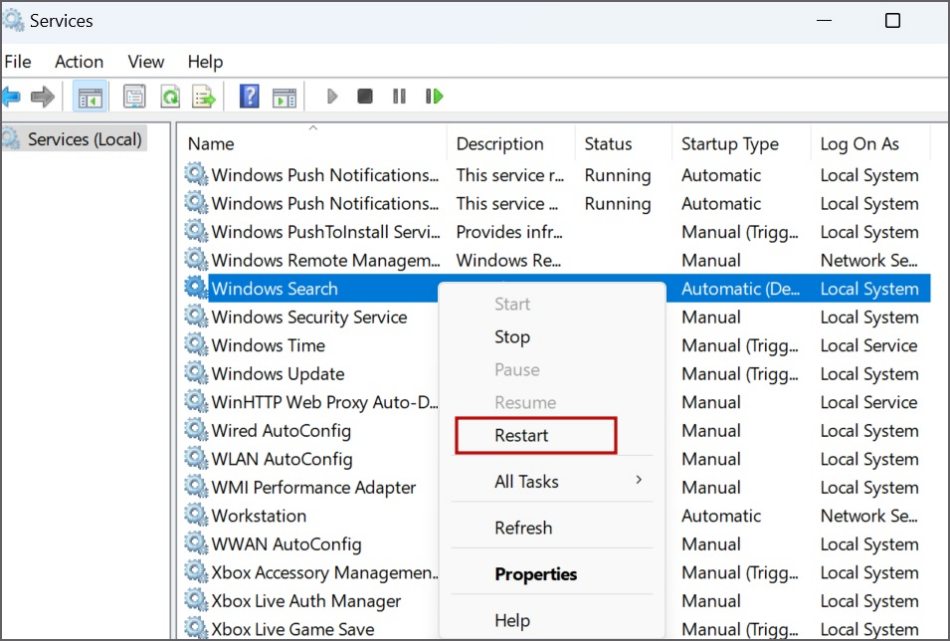Select the Windows Update service
This screenshot has height=641, width=950.
point(278,374)
